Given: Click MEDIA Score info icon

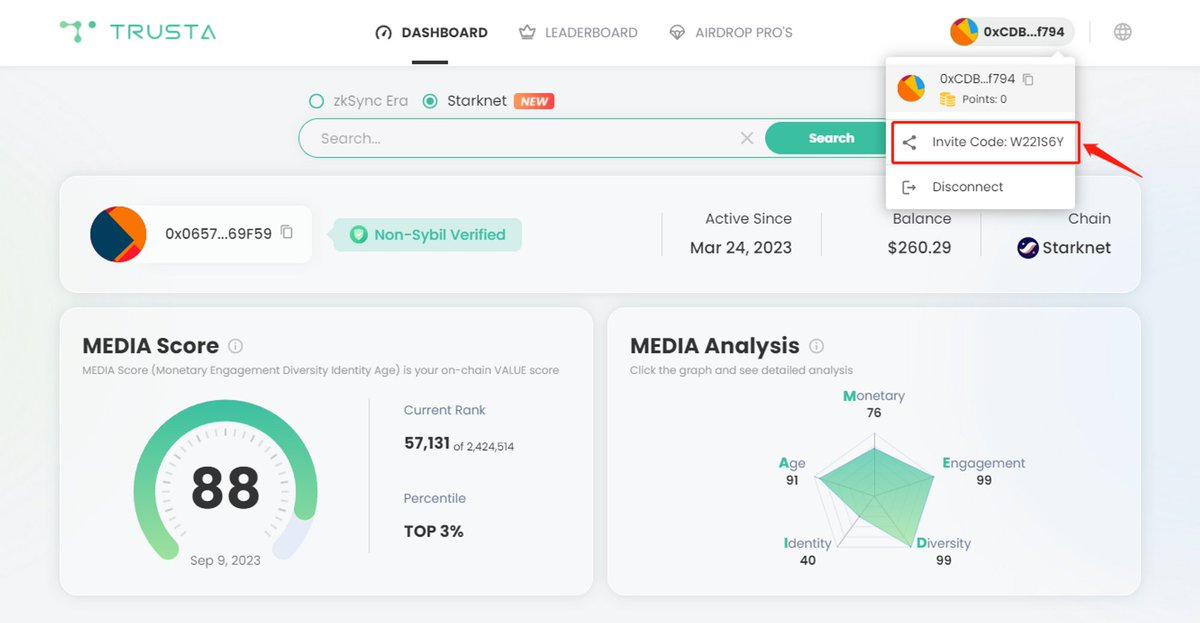Looking at the screenshot, I should [x=235, y=346].
